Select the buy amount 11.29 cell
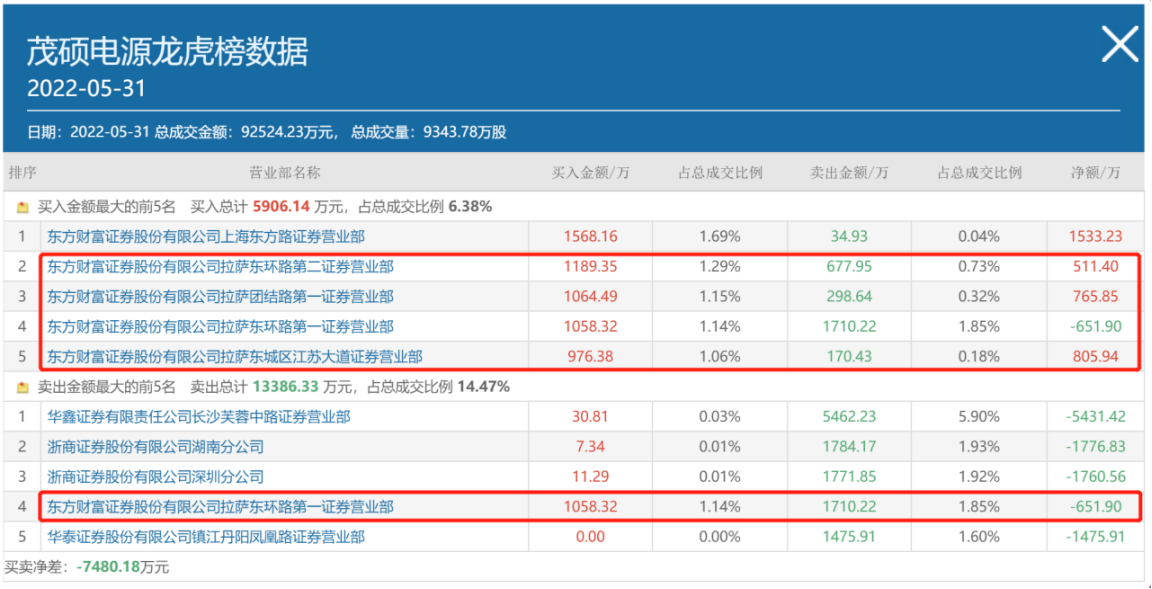This screenshot has width=1152, height=589. click(591, 477)
